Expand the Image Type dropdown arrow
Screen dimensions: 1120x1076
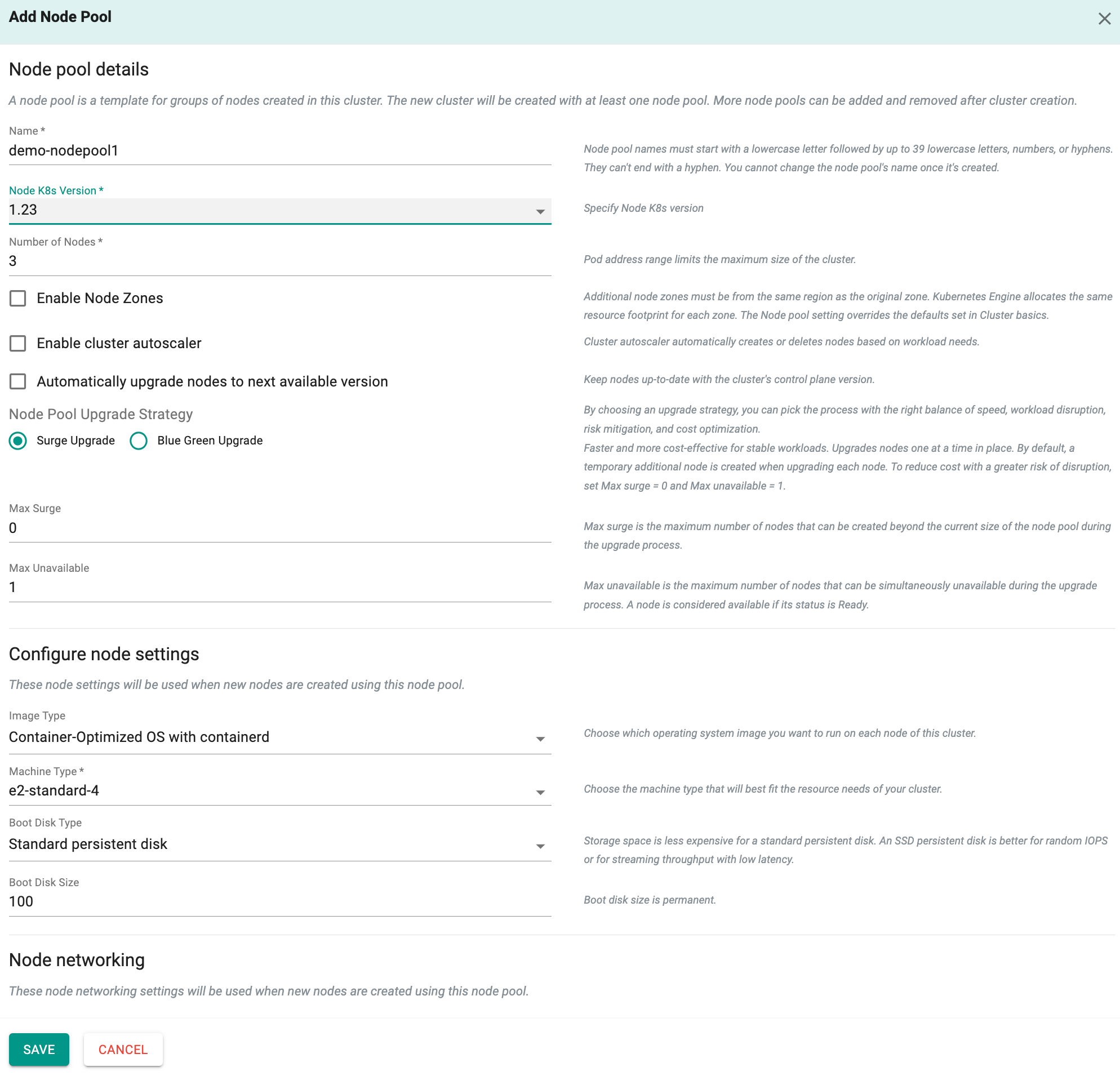[540, 739]
